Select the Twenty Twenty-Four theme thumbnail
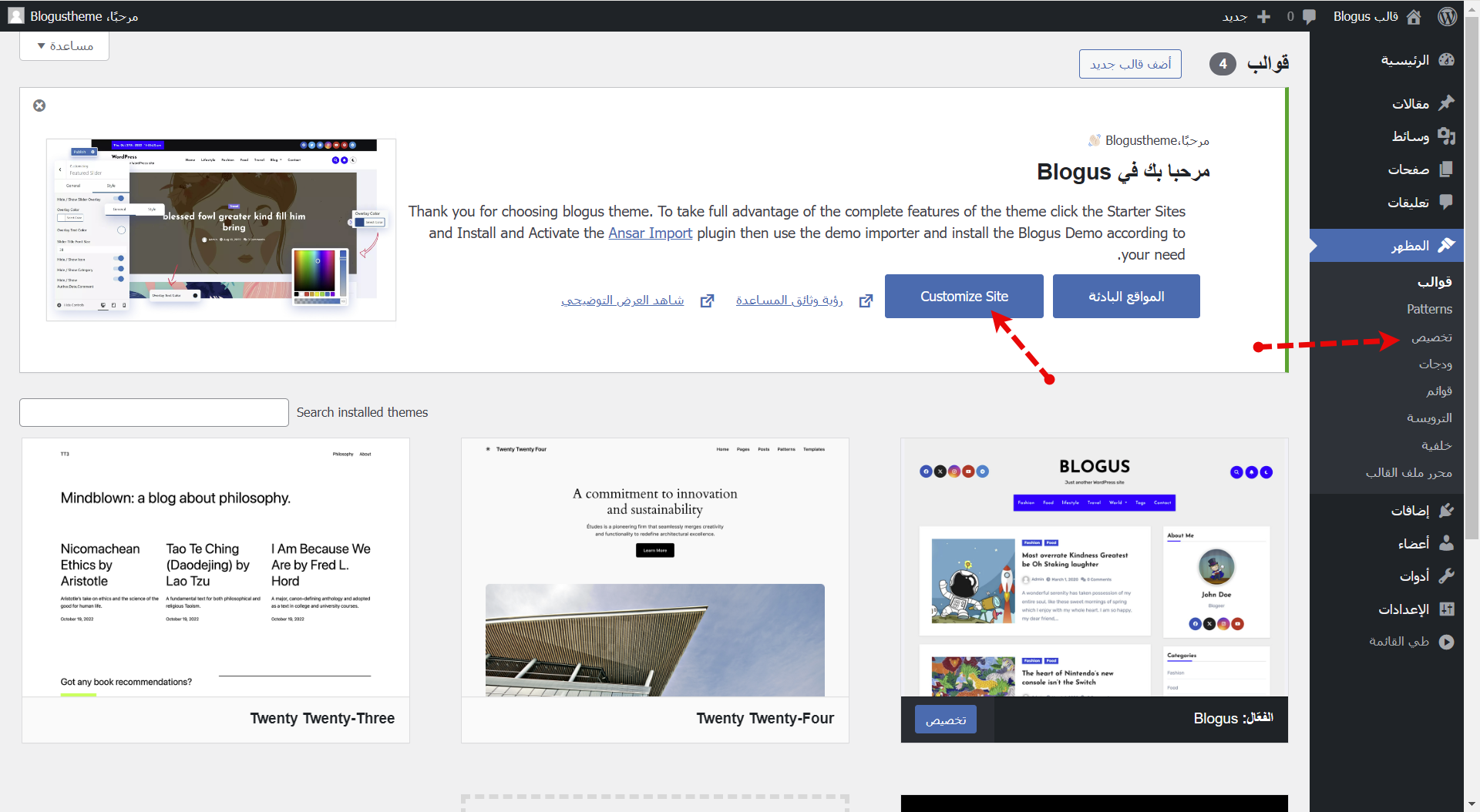 [654, 568]
